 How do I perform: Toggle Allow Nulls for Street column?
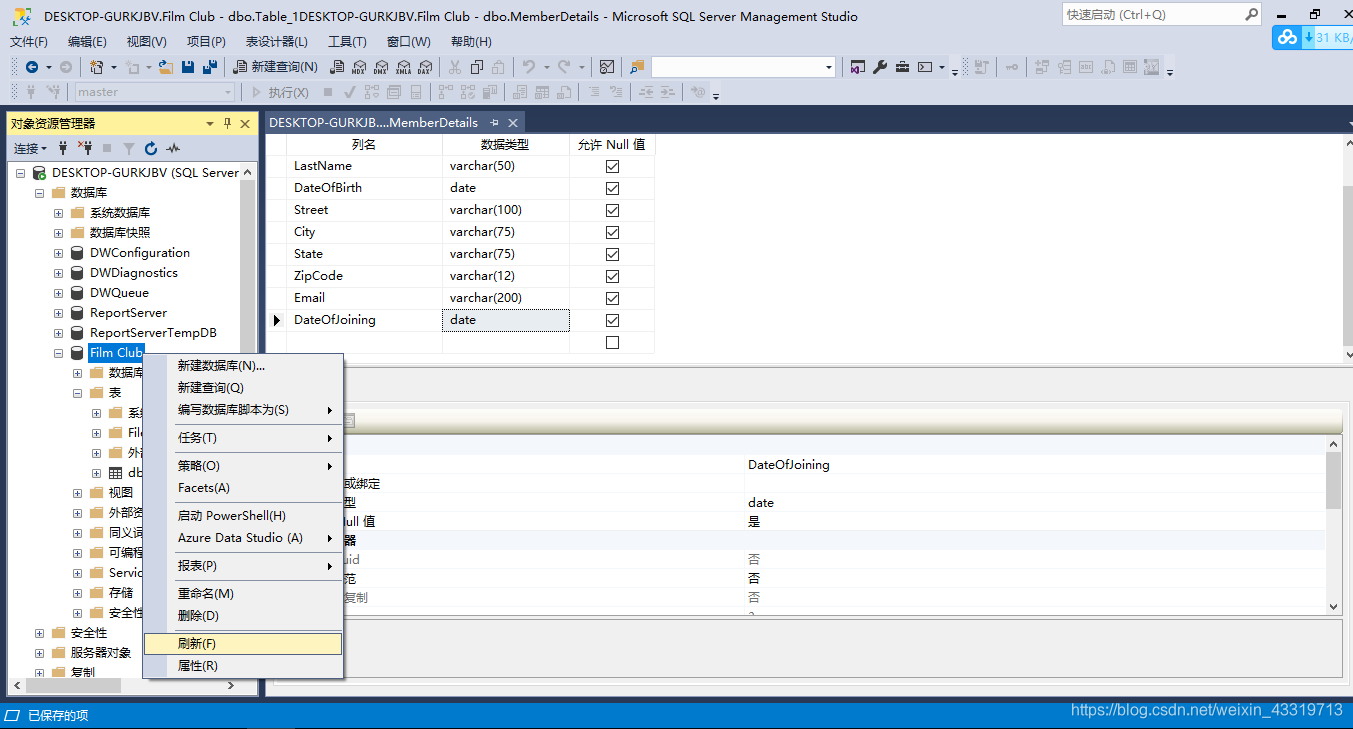coord(612,210)
